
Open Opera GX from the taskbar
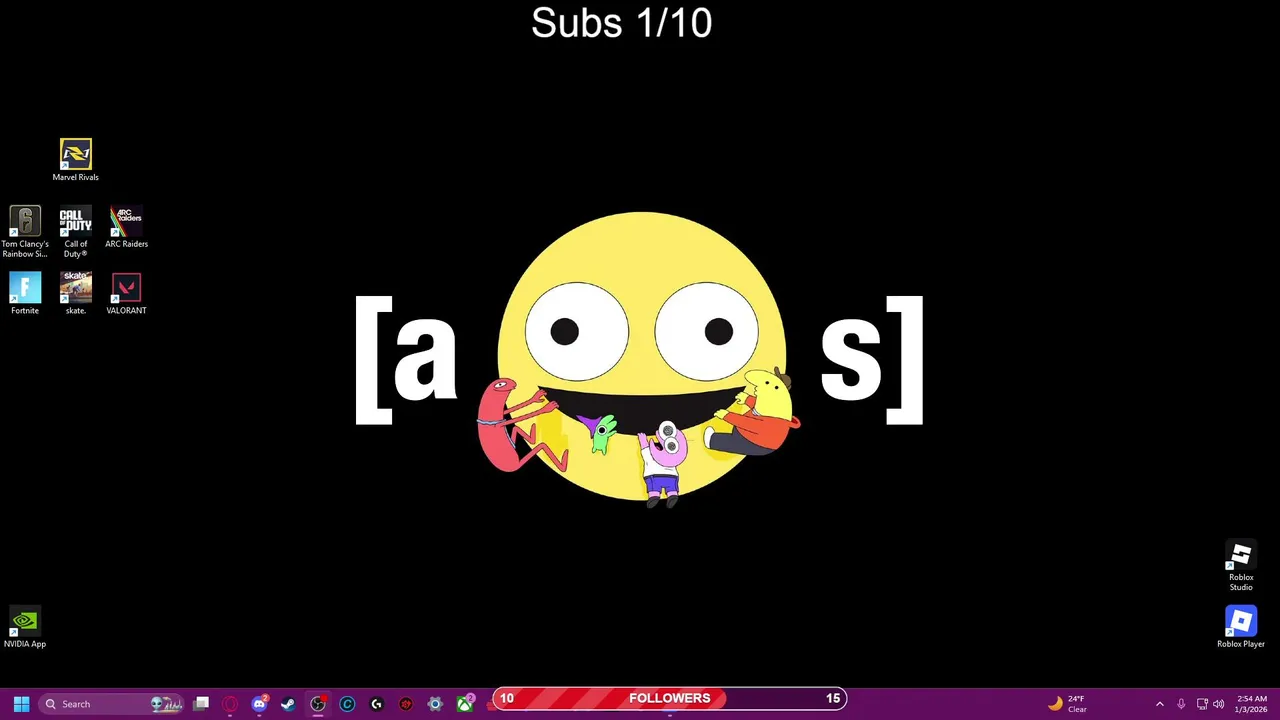(230, 704)
